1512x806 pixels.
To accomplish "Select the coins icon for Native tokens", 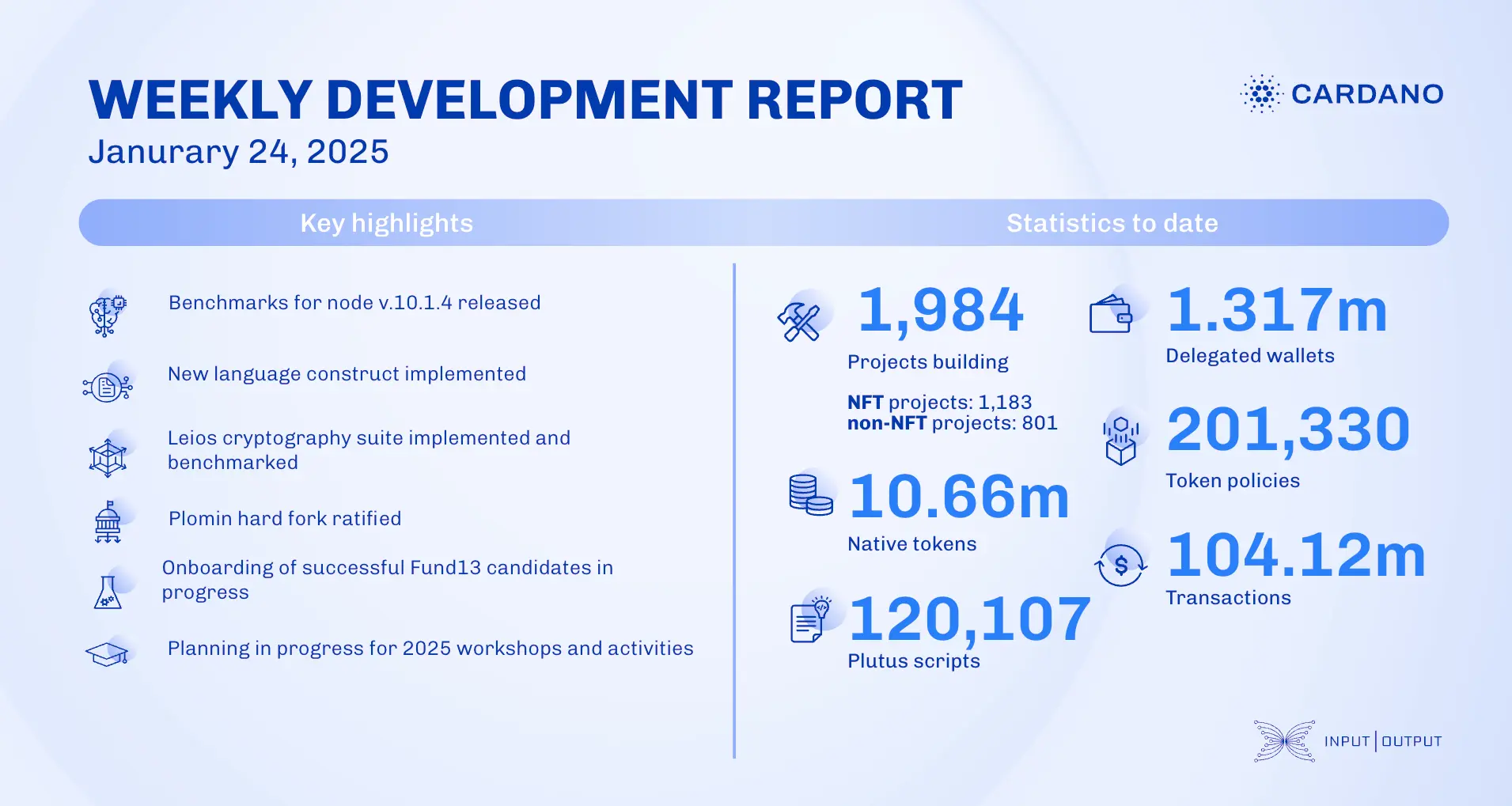I will tap(810, 494).
